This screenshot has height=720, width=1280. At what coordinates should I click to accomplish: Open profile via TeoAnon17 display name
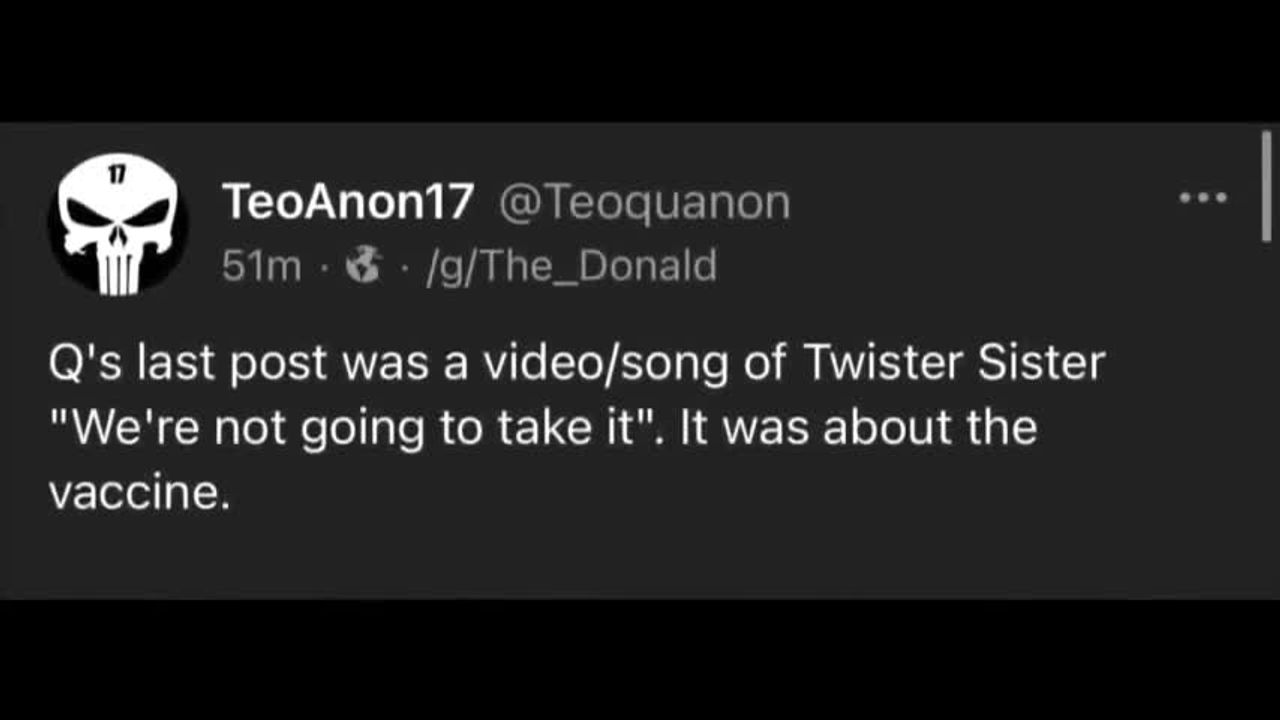tap(347, 203)
